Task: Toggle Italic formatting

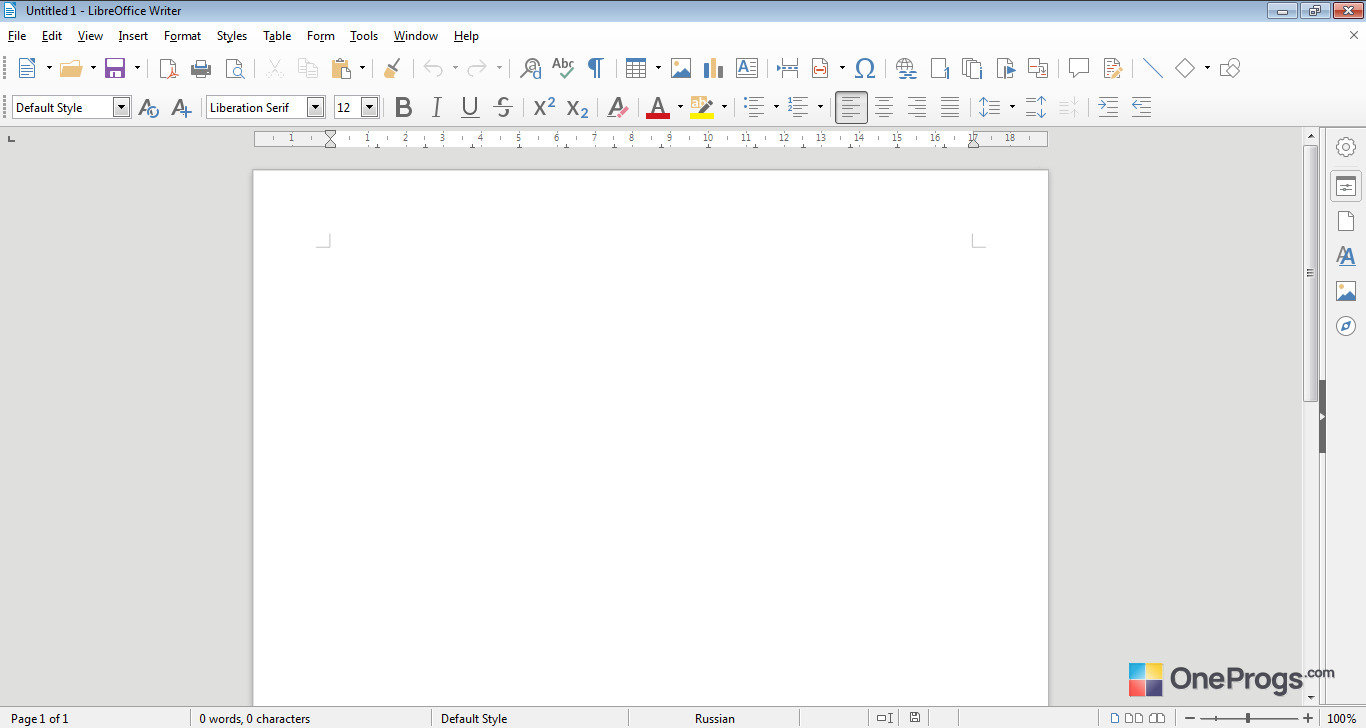Action: [x=436, y=107]
